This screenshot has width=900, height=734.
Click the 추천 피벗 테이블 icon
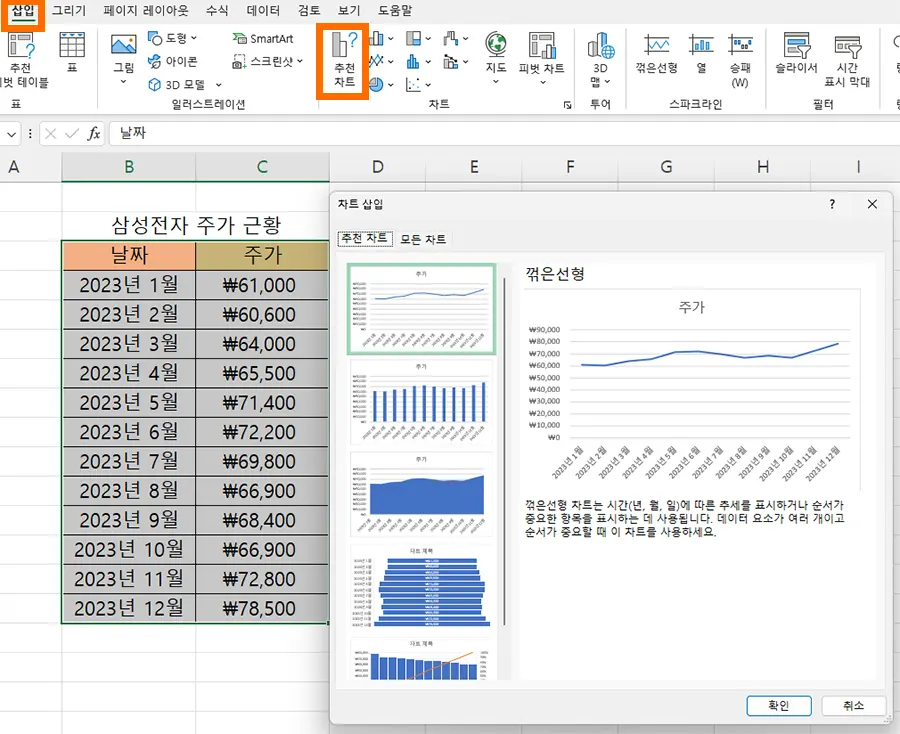coord(22,45)
